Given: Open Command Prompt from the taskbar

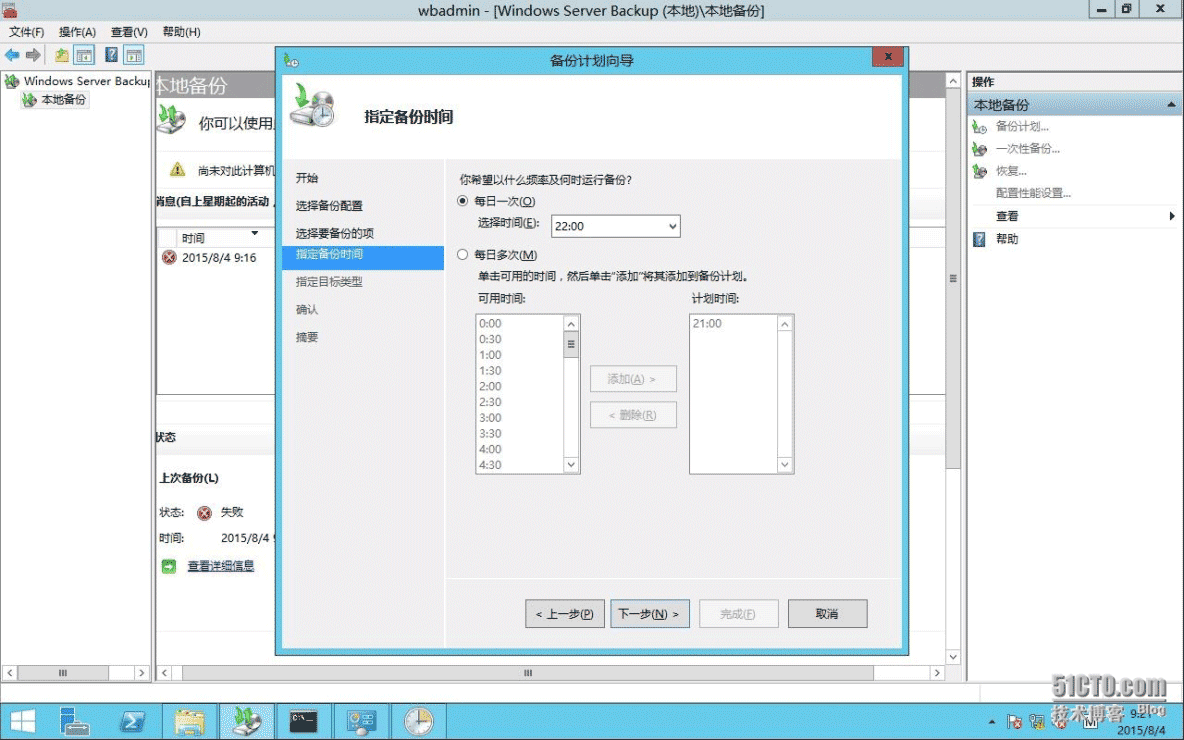Looking at the screenshot, I should click(303, 721).
